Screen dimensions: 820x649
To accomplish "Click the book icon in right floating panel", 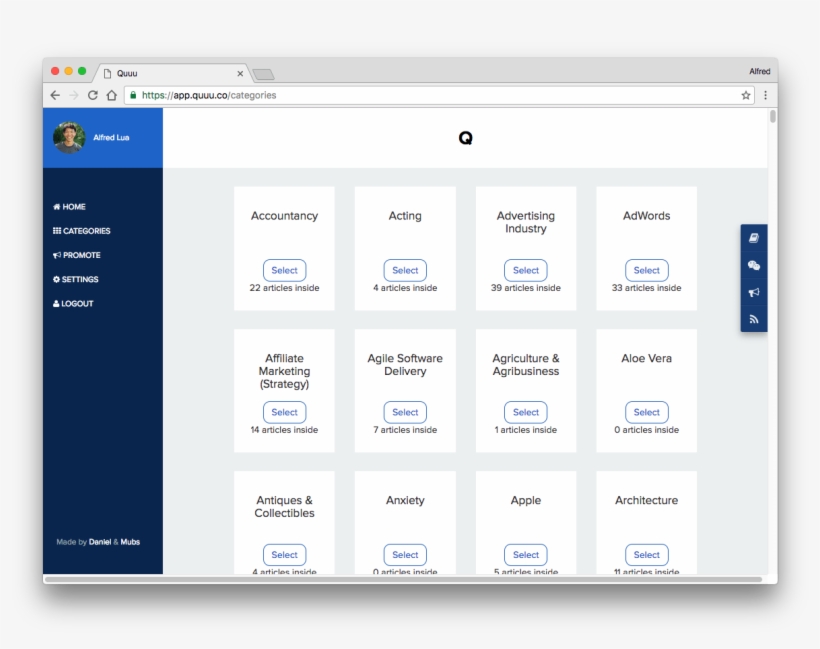I will (x=753, y=238).
